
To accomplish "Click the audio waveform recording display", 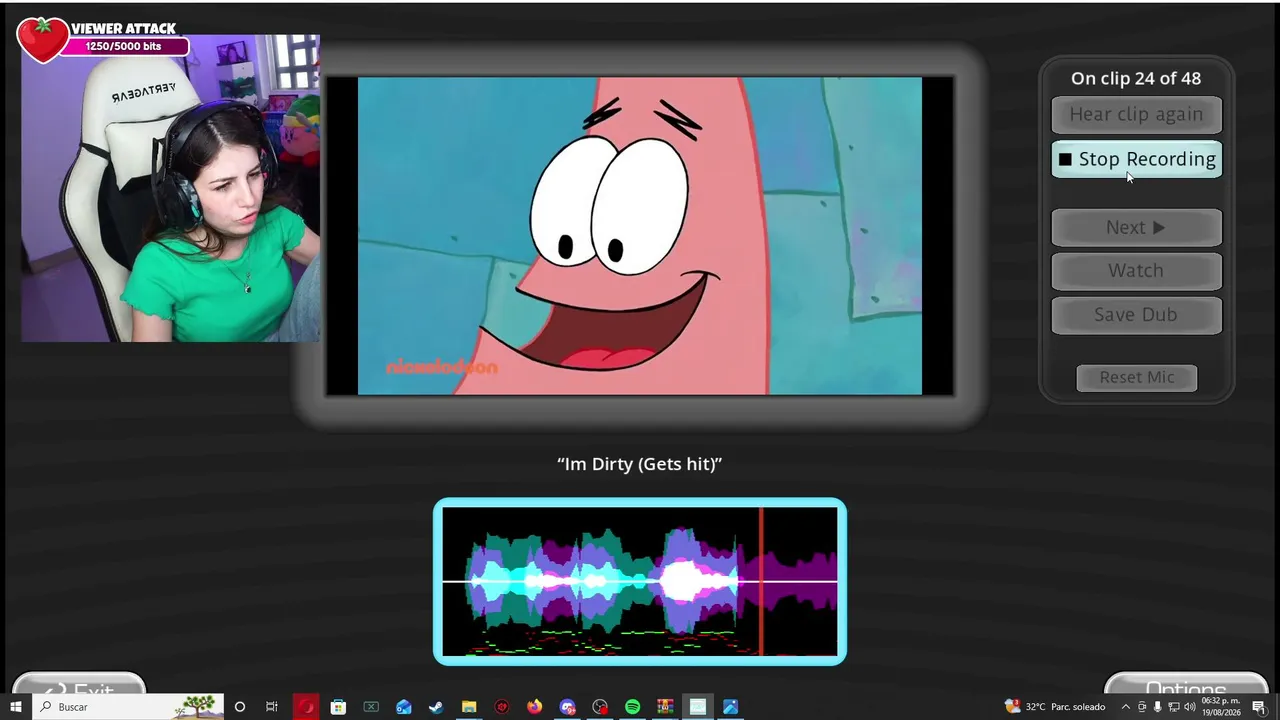I will [640, 581].
